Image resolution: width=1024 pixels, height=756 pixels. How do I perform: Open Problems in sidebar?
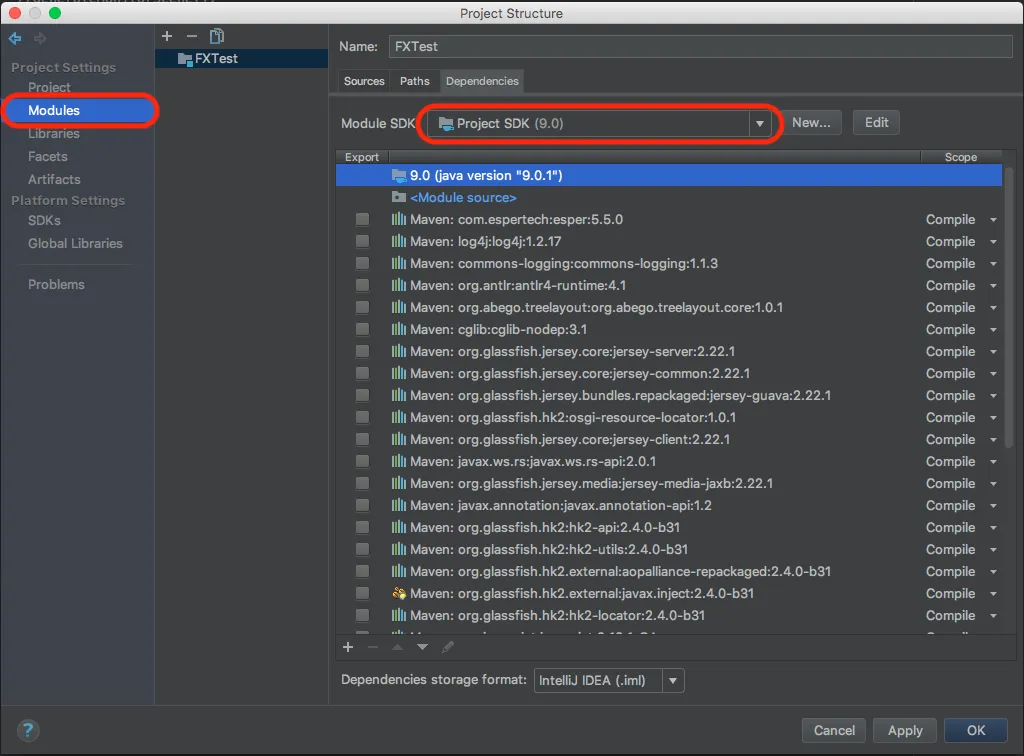pyautogui.click(x=56, y=285)
